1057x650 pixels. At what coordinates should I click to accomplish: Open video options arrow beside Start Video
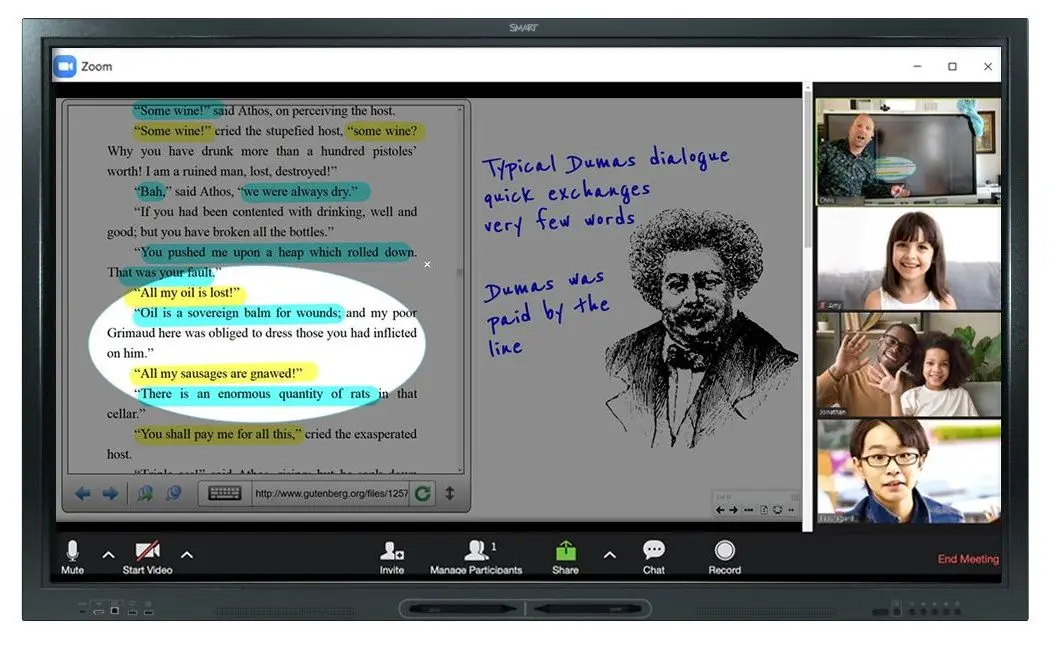(186, 555)
